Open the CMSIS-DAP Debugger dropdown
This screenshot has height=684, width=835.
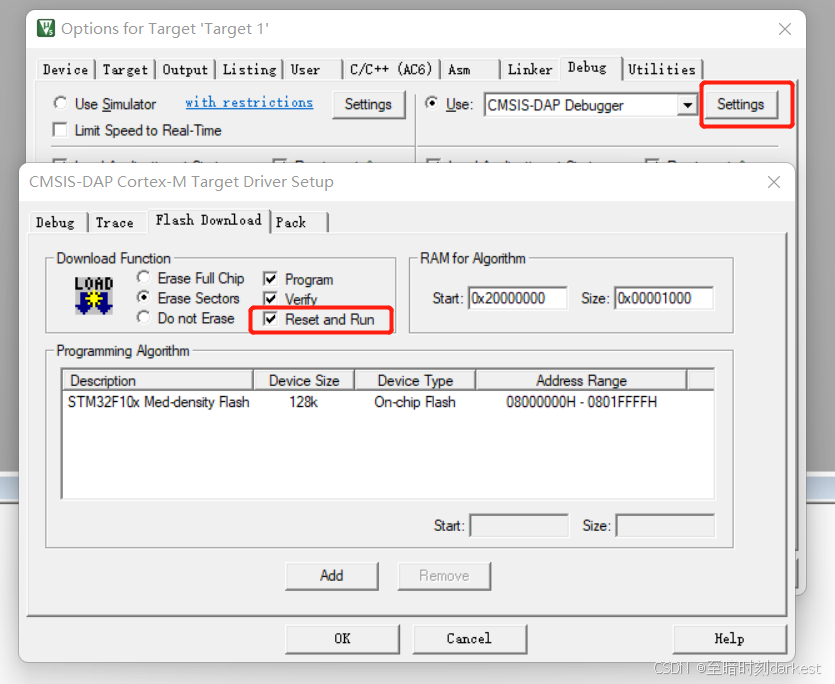pyautogui.click(x=687, y=105)
